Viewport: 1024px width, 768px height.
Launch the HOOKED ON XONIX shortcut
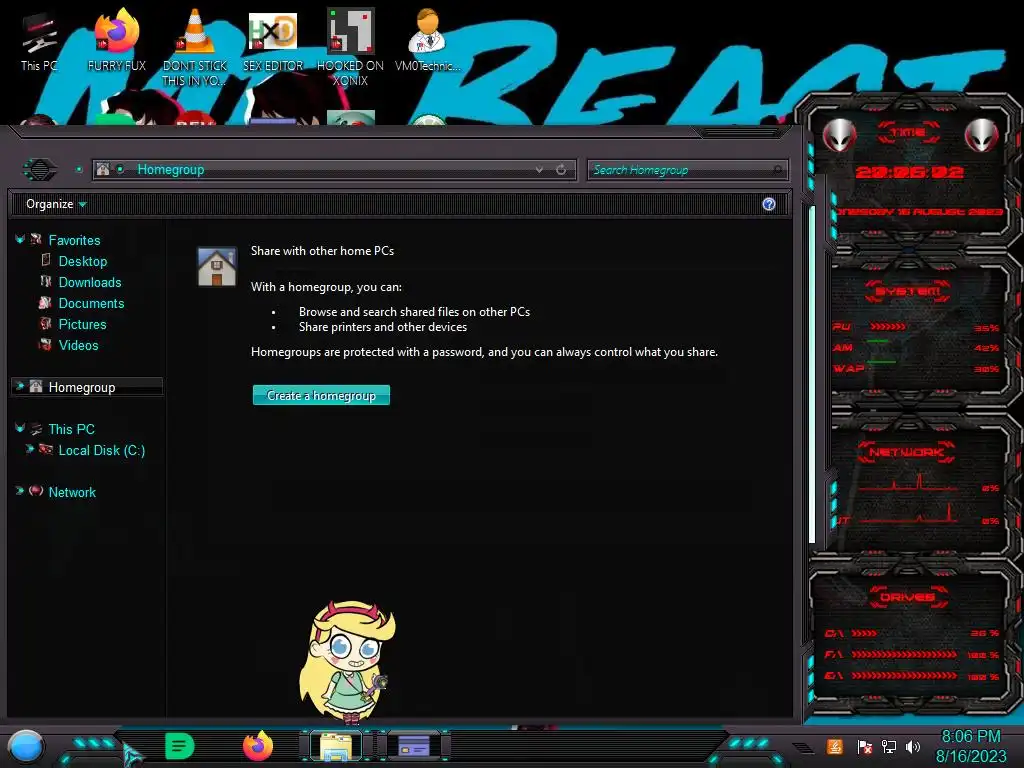(x=350, y=47)
